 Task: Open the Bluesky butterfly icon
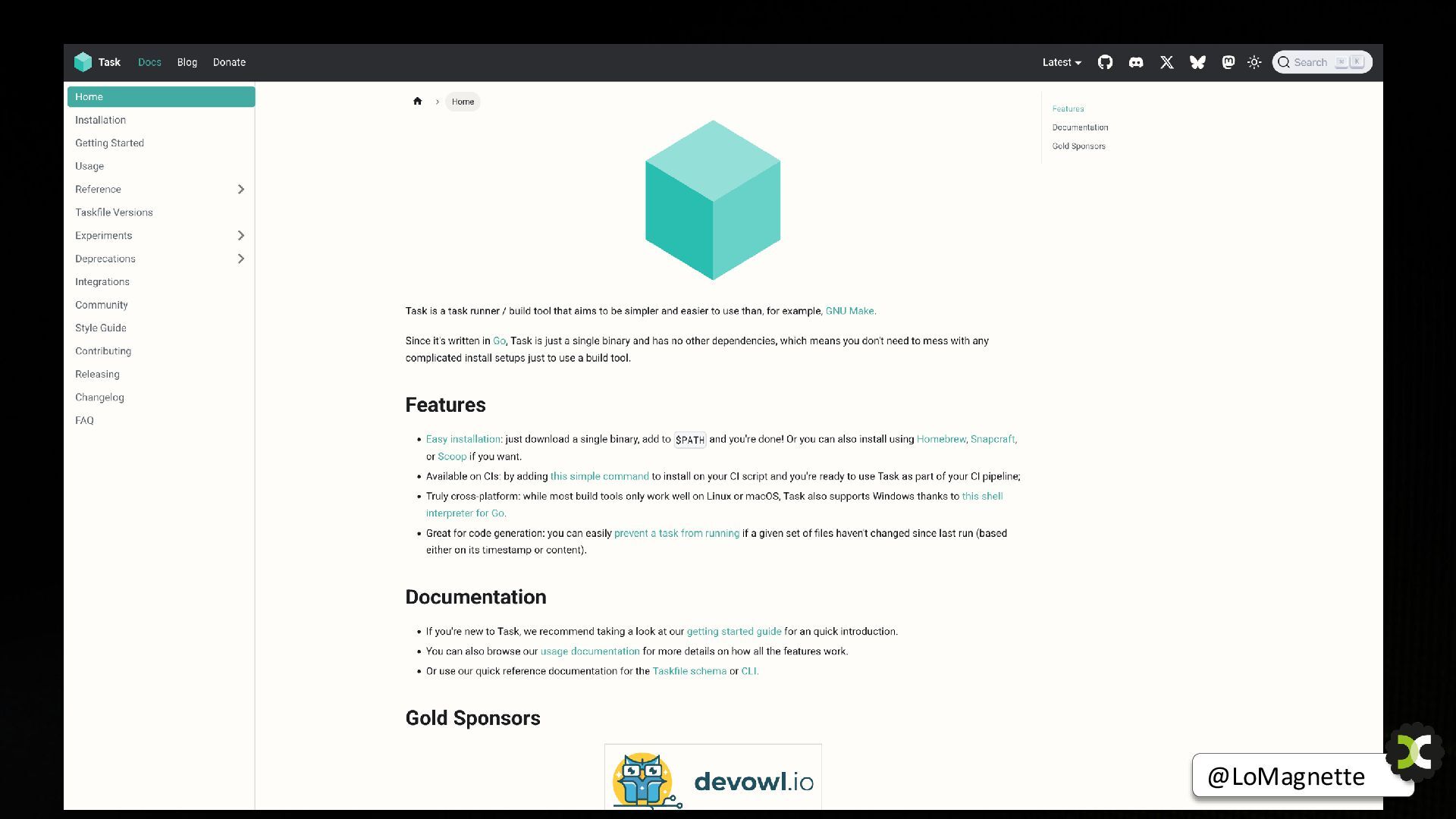pos(1197,62)
